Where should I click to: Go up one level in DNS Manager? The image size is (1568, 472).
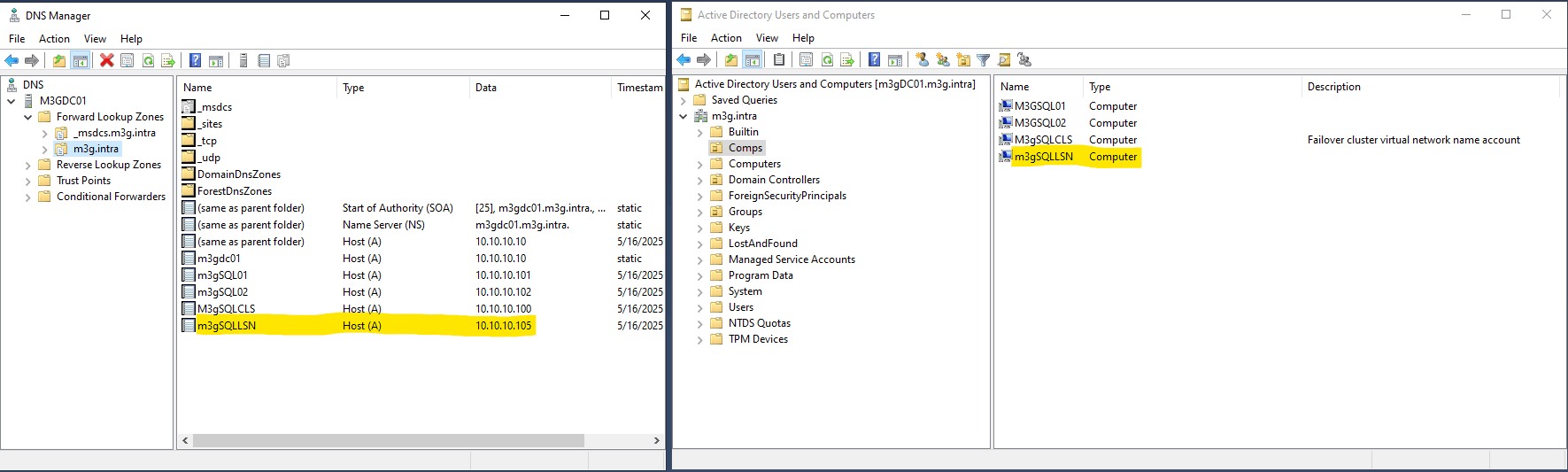point(58,60)
